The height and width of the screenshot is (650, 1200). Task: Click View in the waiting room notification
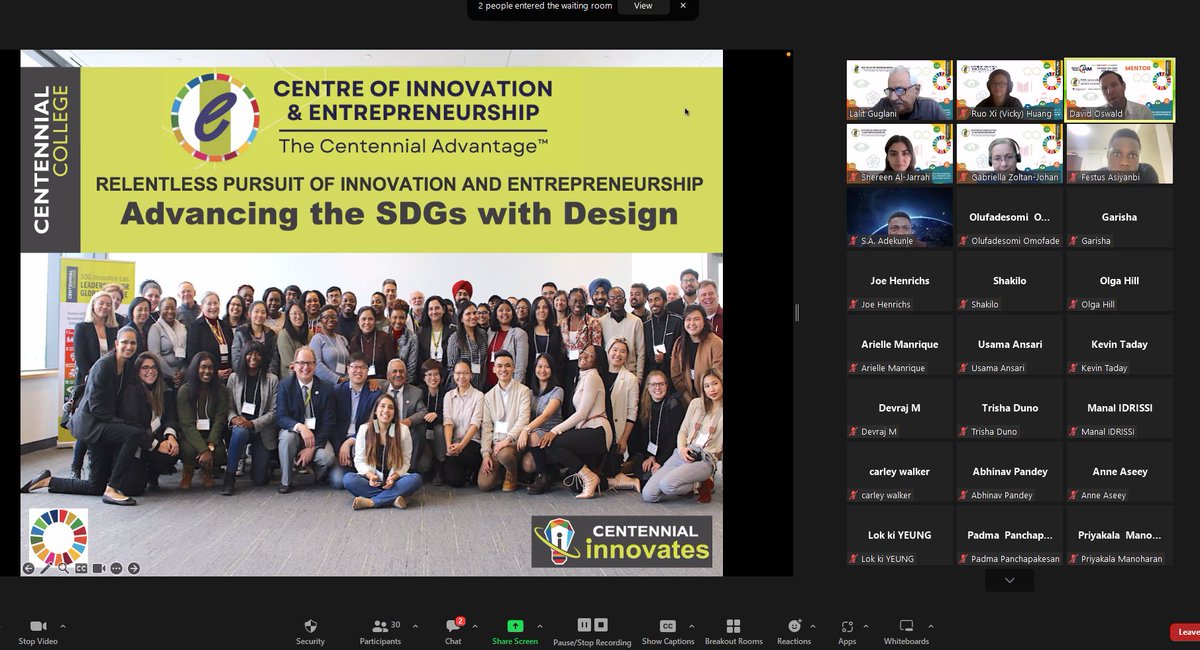coord(643,6)
